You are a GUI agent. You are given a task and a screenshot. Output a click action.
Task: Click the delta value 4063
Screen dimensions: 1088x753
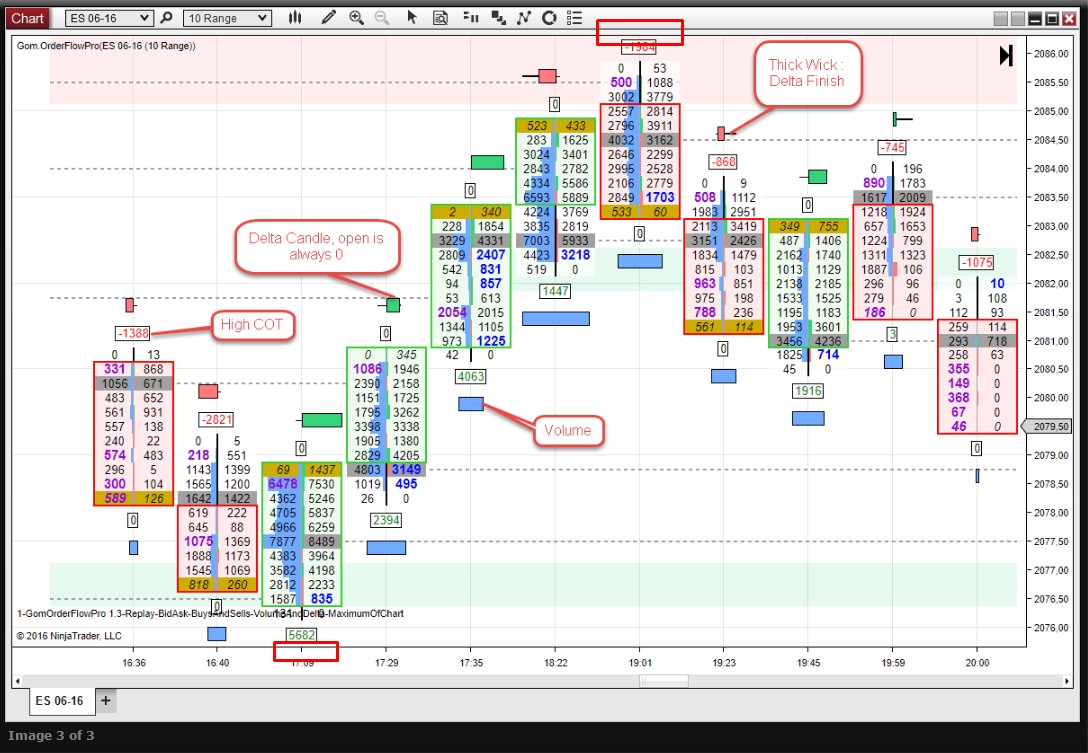click(470, 376)
